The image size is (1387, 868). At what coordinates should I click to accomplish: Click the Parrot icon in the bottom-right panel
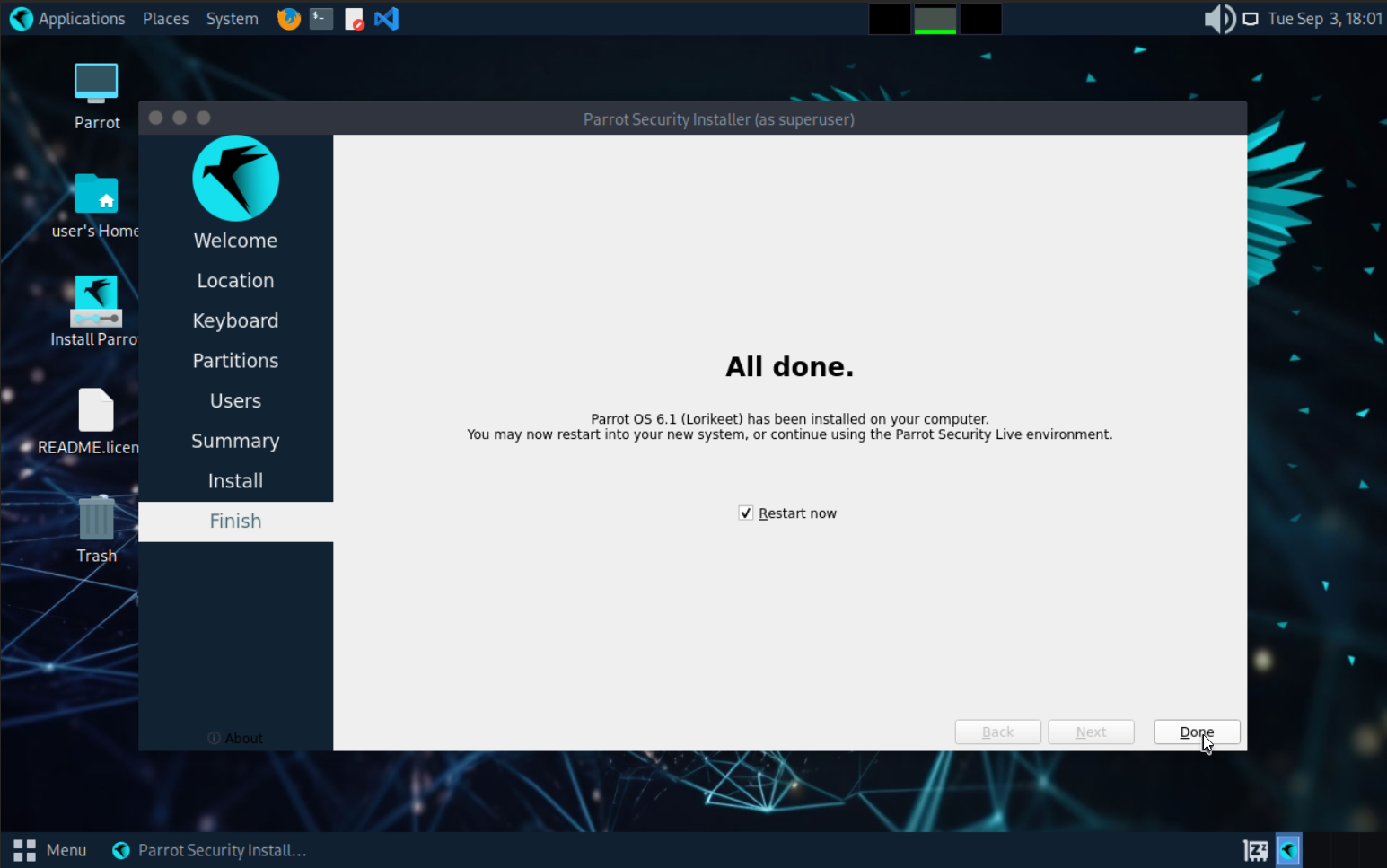pos(1288,850)
